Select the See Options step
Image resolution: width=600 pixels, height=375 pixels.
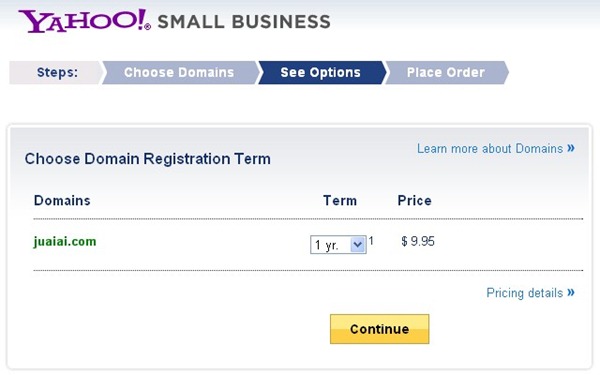click(x=321, y=72)
